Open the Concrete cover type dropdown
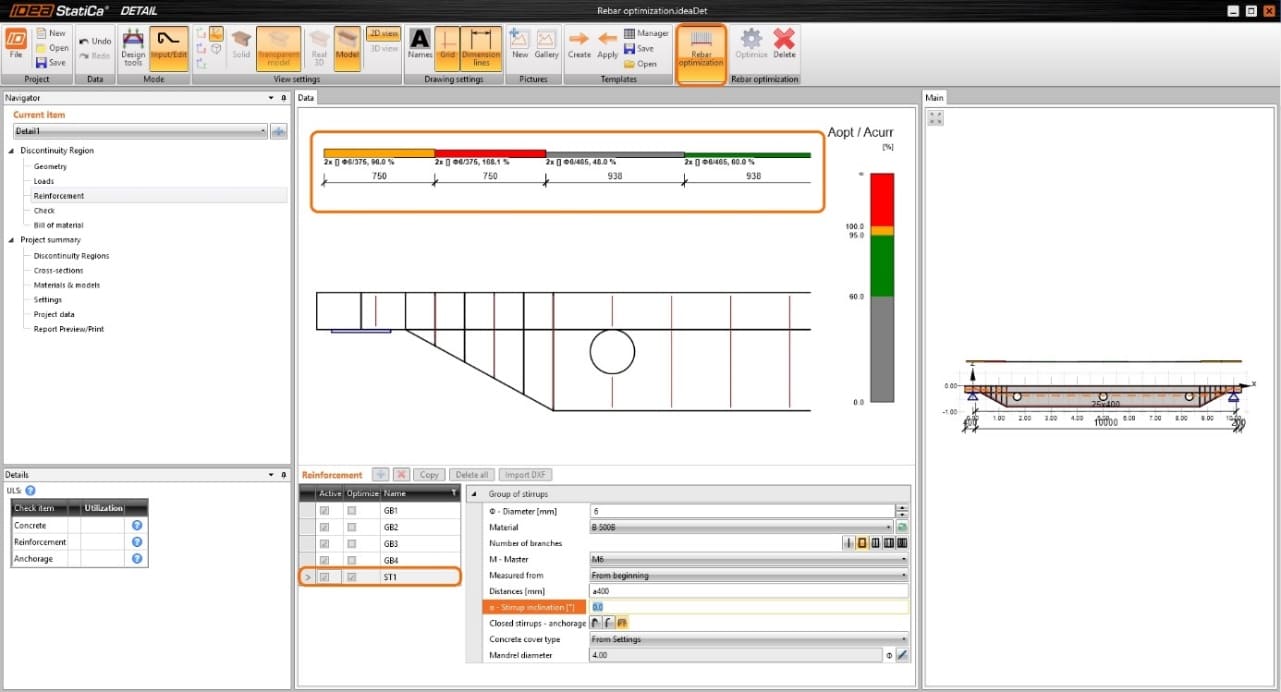 coord(749,639)
